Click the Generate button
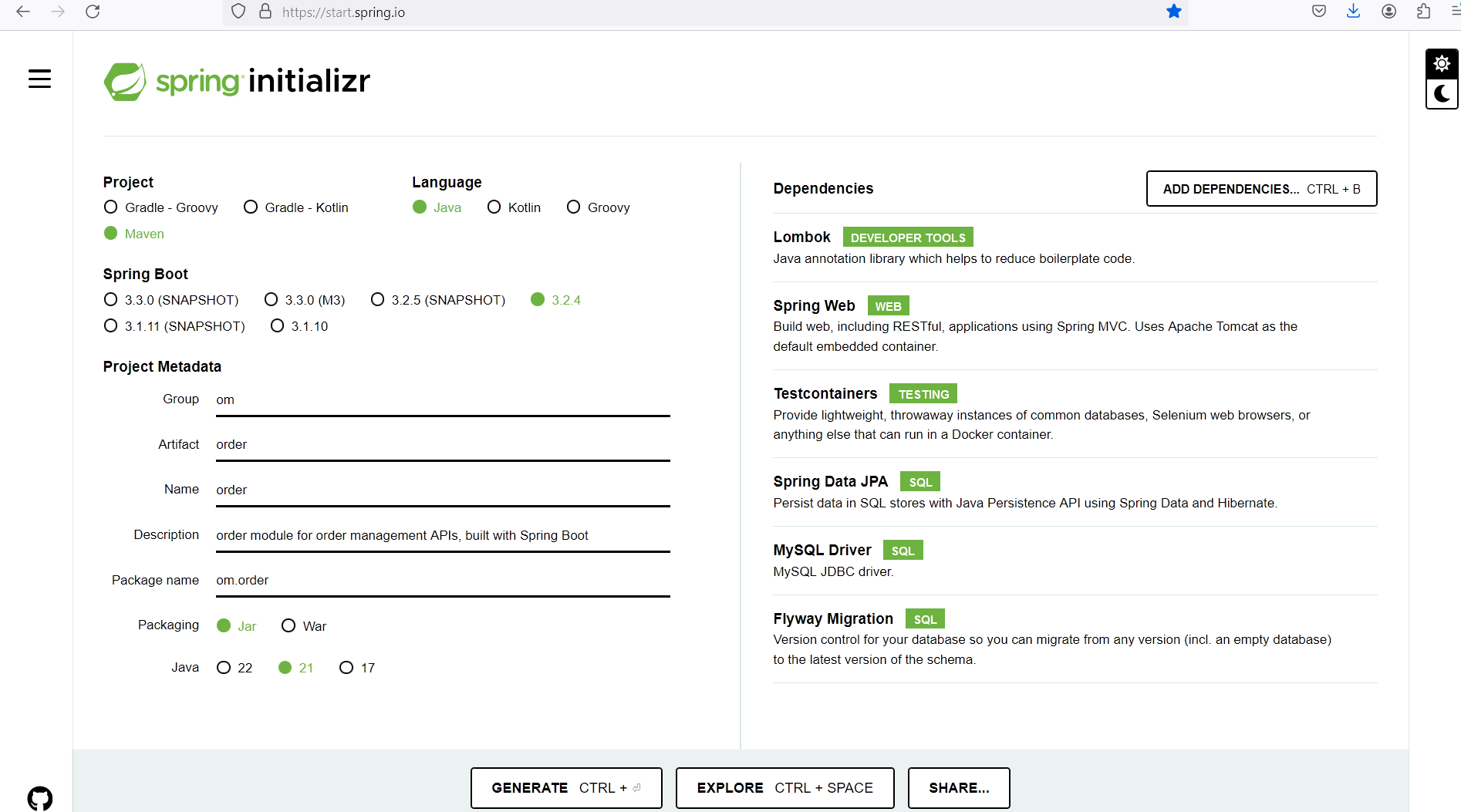This screenshot has width=1461, height=812. pyautogui.click(x=566, y=788)
